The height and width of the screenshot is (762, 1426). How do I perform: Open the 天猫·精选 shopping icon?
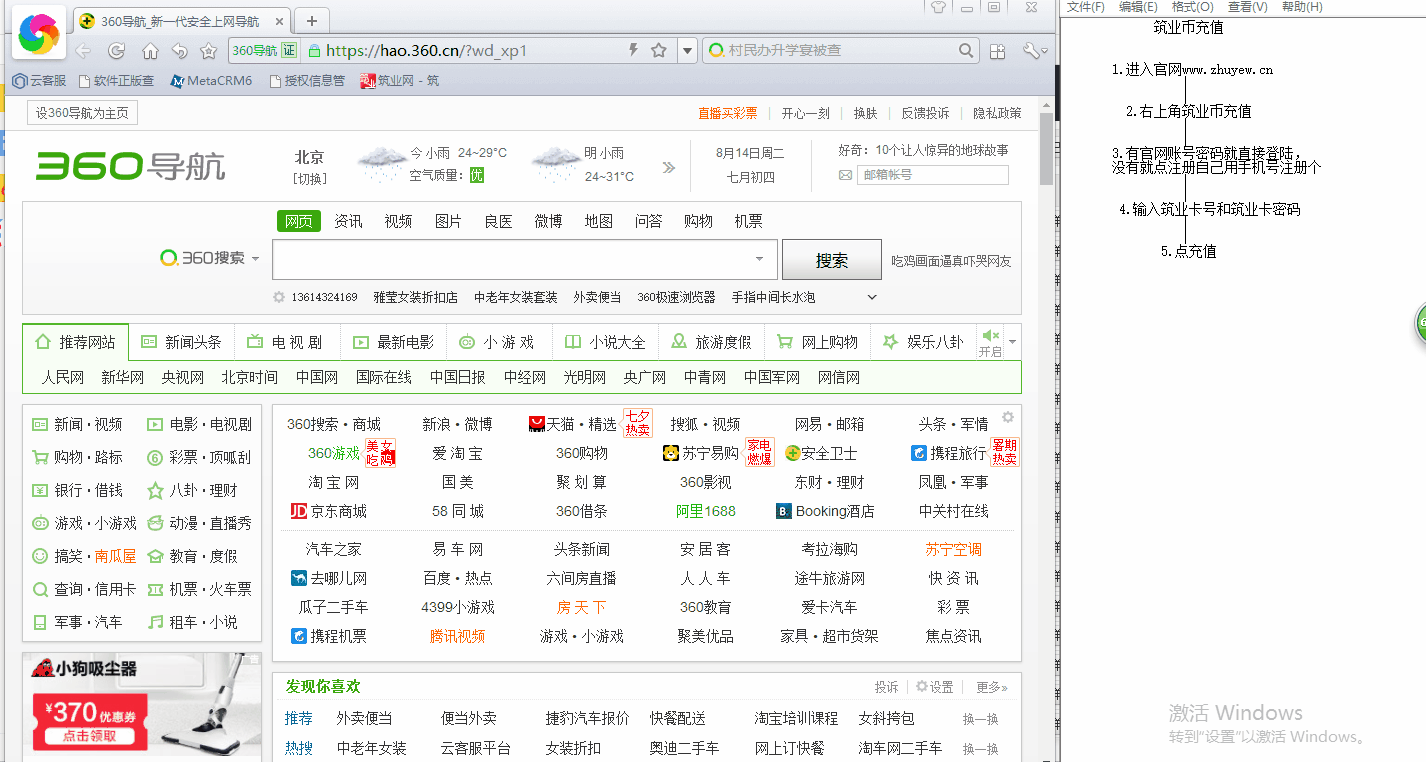coord(537,423)
